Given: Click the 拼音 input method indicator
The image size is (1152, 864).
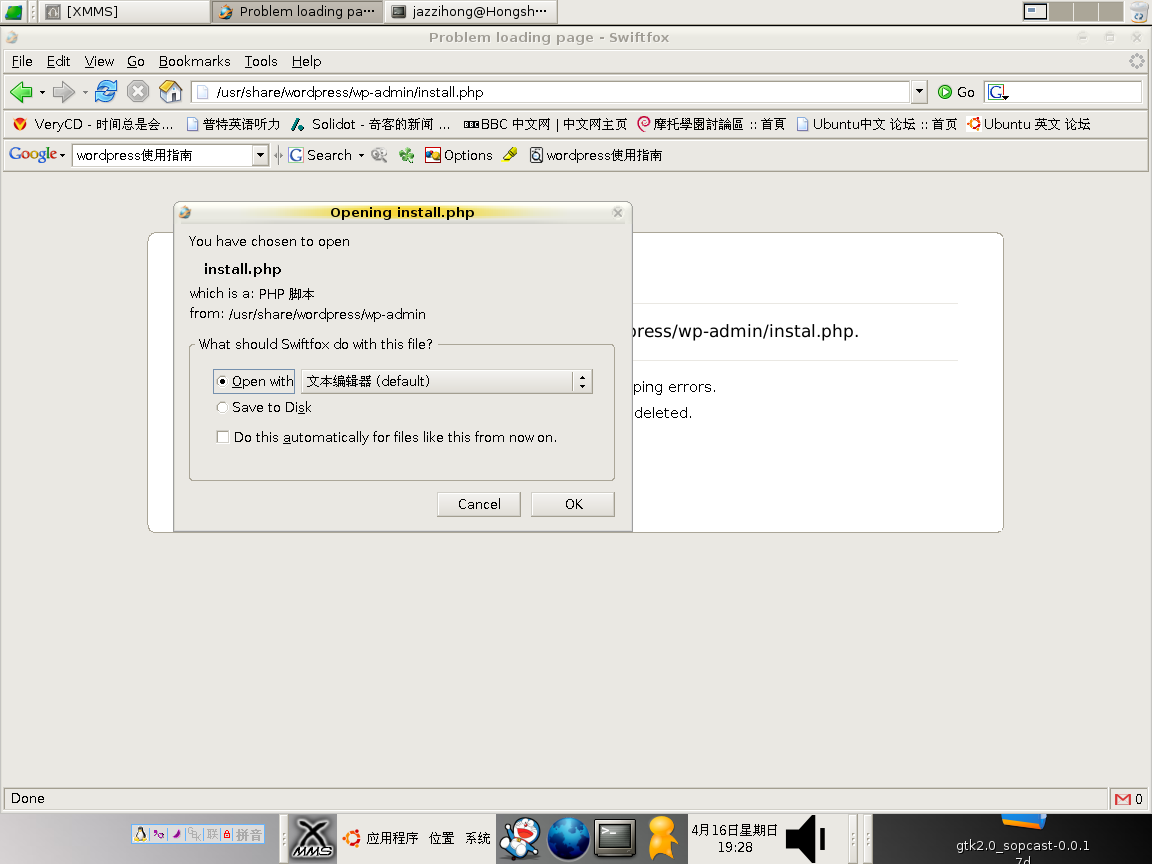Looking at the screenshot, I should tap(248, 835).
